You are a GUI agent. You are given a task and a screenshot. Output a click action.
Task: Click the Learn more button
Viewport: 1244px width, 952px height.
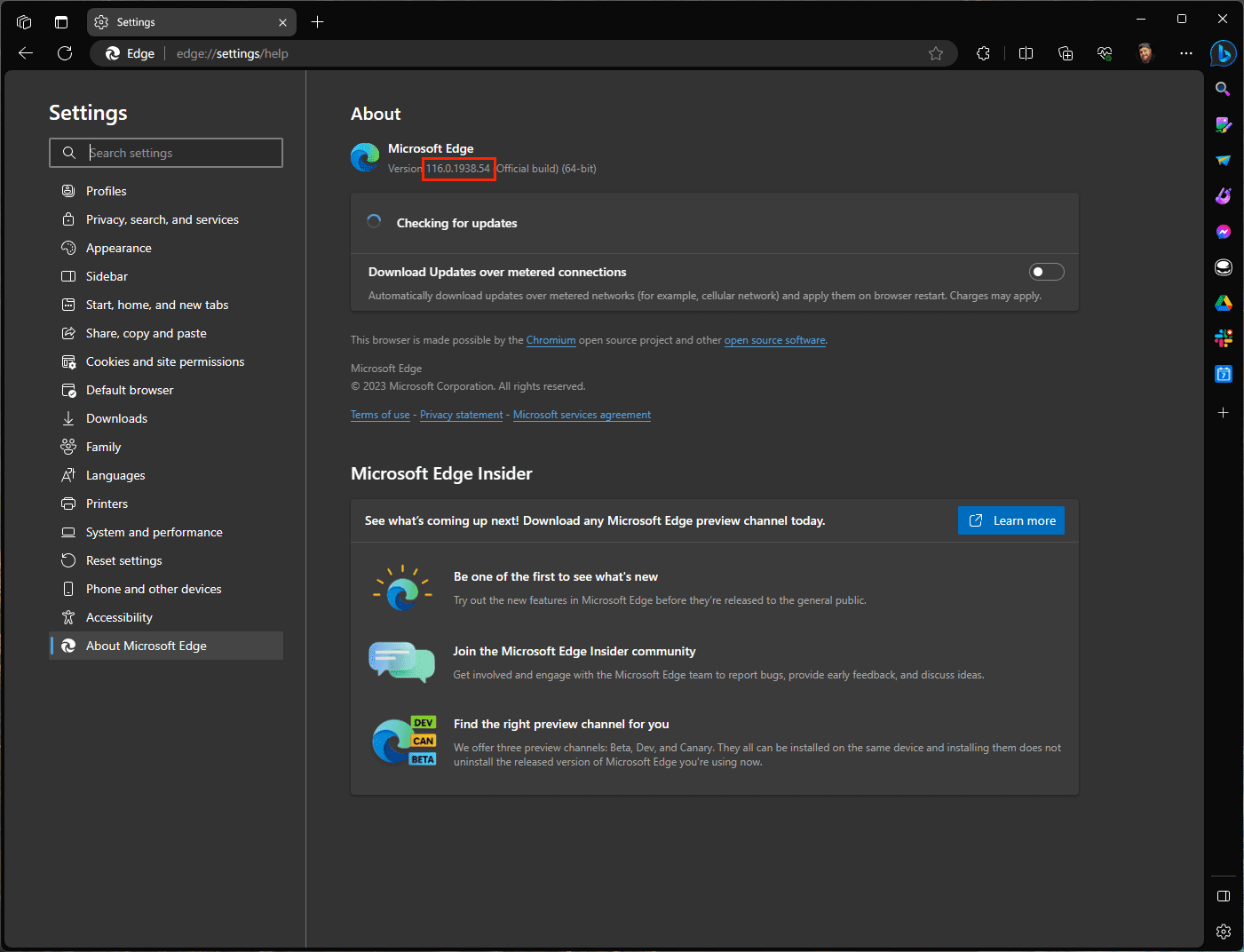pyautogui.click(x=1011, y=520)
